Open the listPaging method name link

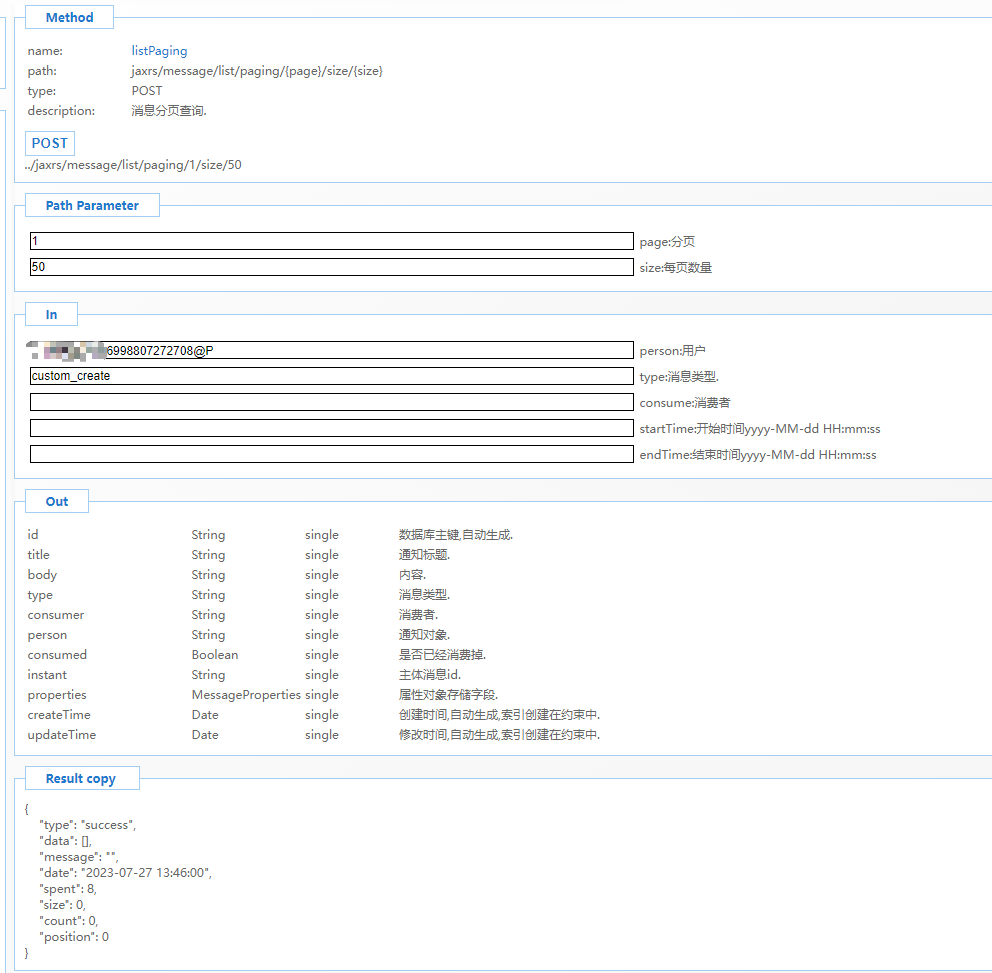[x=159, y=51]
